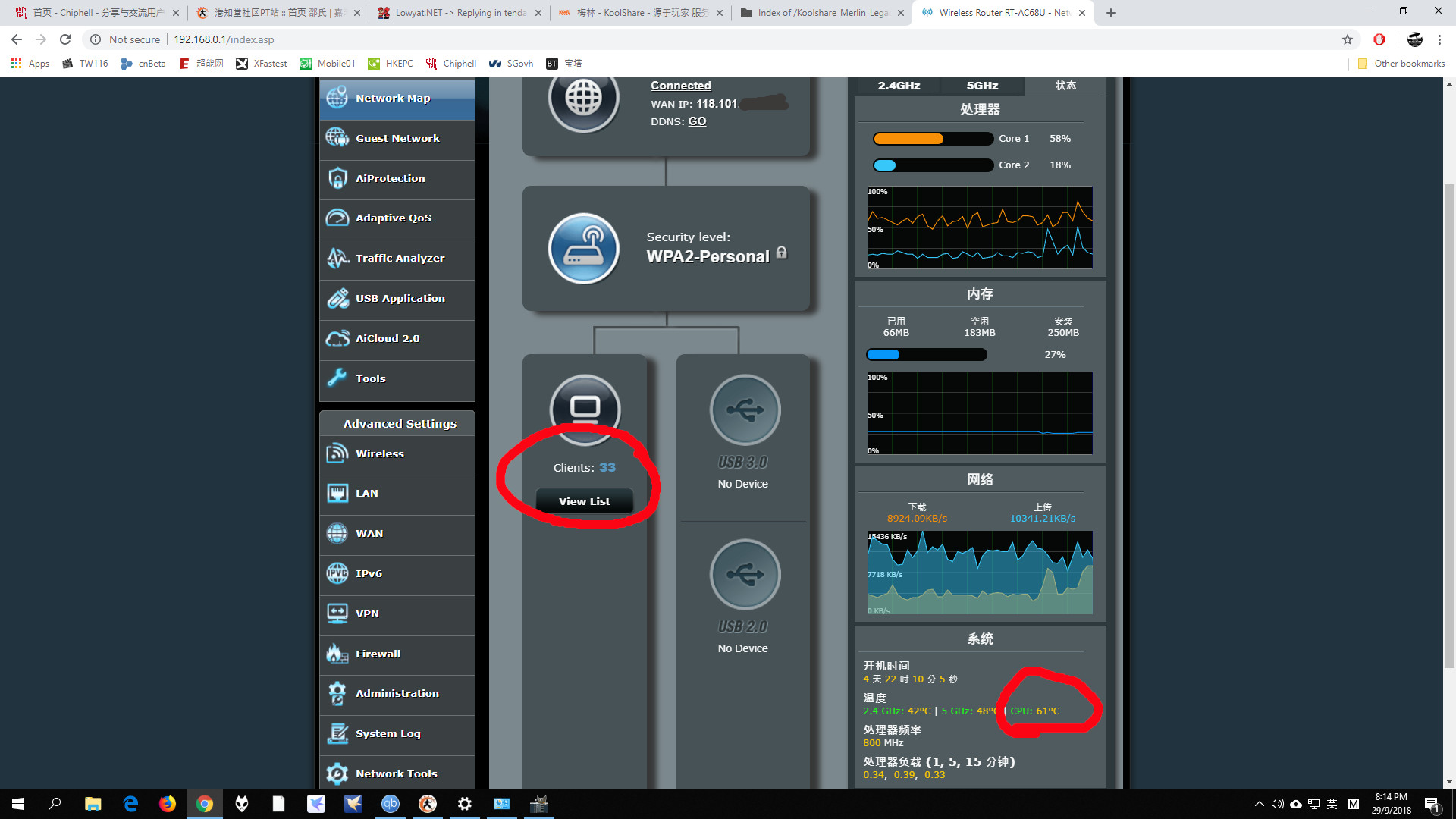The height and width of the screenshot is (819, 1456).
Task: Click the Clients computer monitor icon
Action: (585, 410)
